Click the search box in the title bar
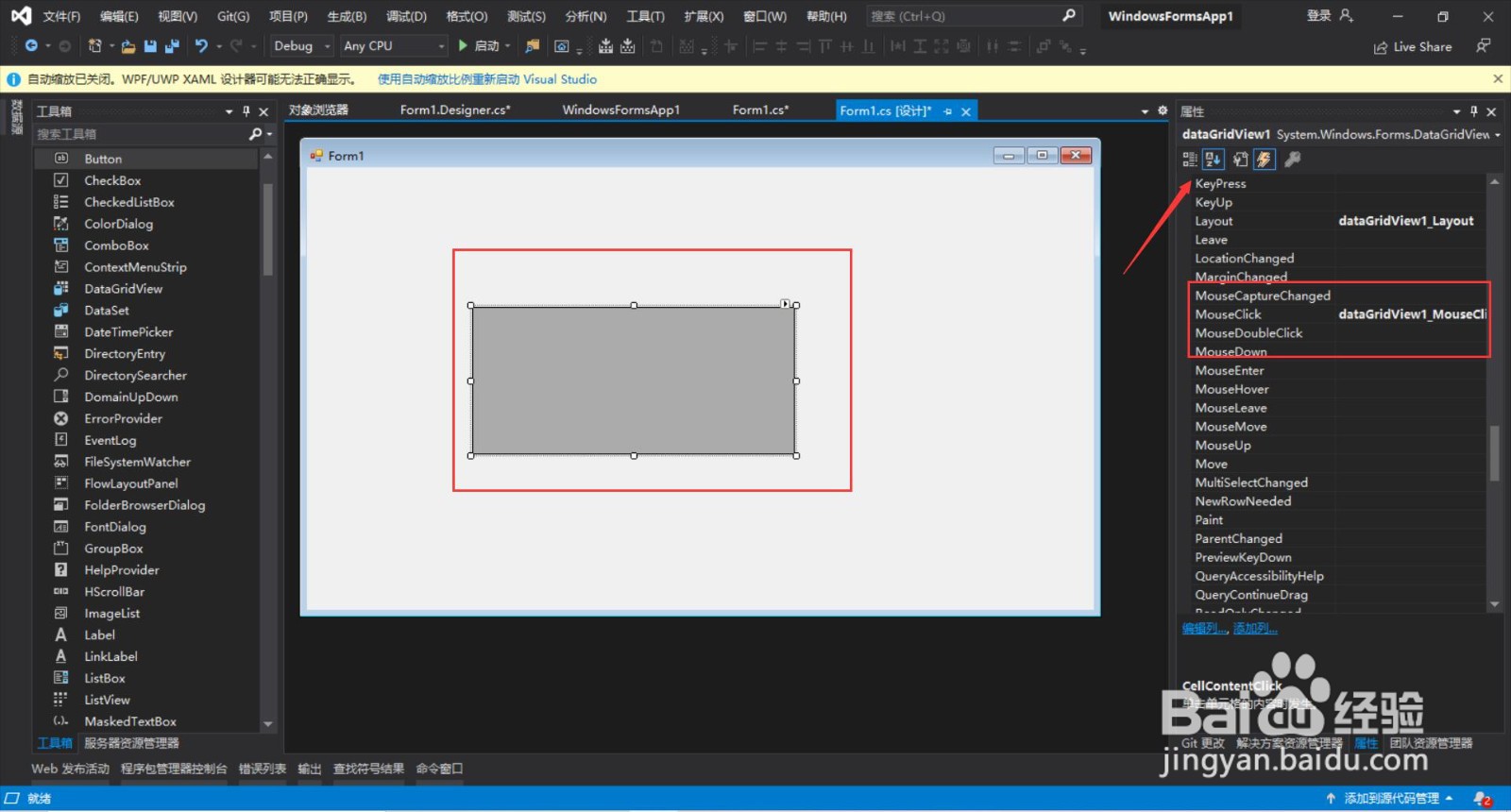This screenshot has height=812, width=1511. (x=973, y=16)
